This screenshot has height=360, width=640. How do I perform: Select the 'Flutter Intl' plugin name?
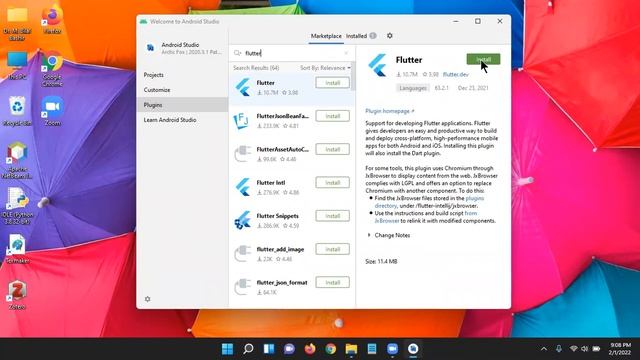[271, 182]
